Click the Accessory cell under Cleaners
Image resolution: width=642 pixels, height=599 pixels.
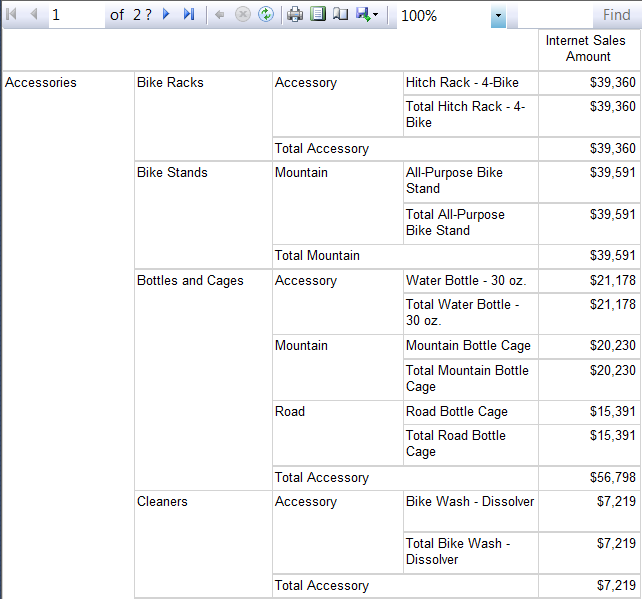tap(338, 532)
